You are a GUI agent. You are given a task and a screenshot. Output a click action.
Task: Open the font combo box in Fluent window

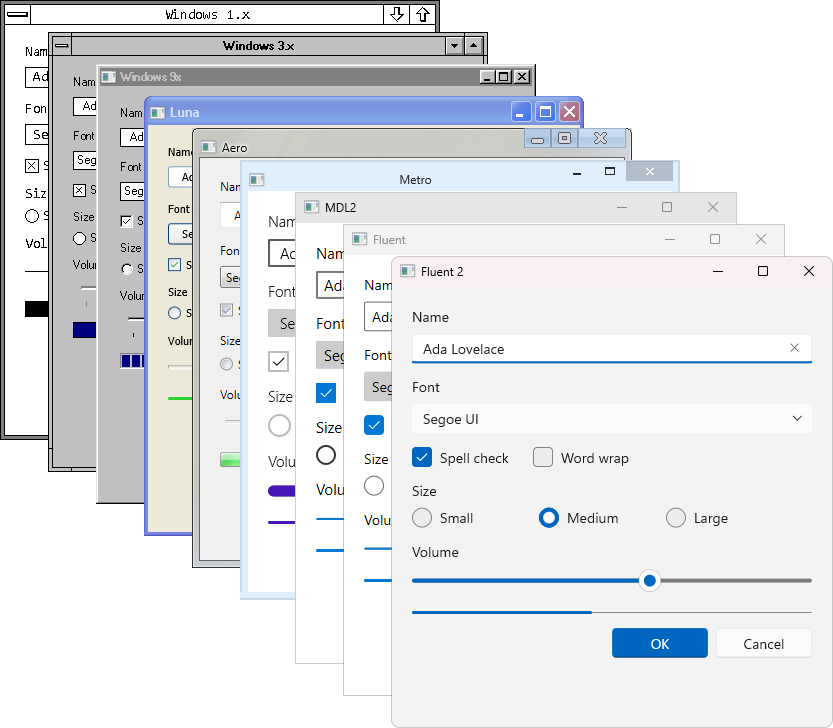pos(378,387)
